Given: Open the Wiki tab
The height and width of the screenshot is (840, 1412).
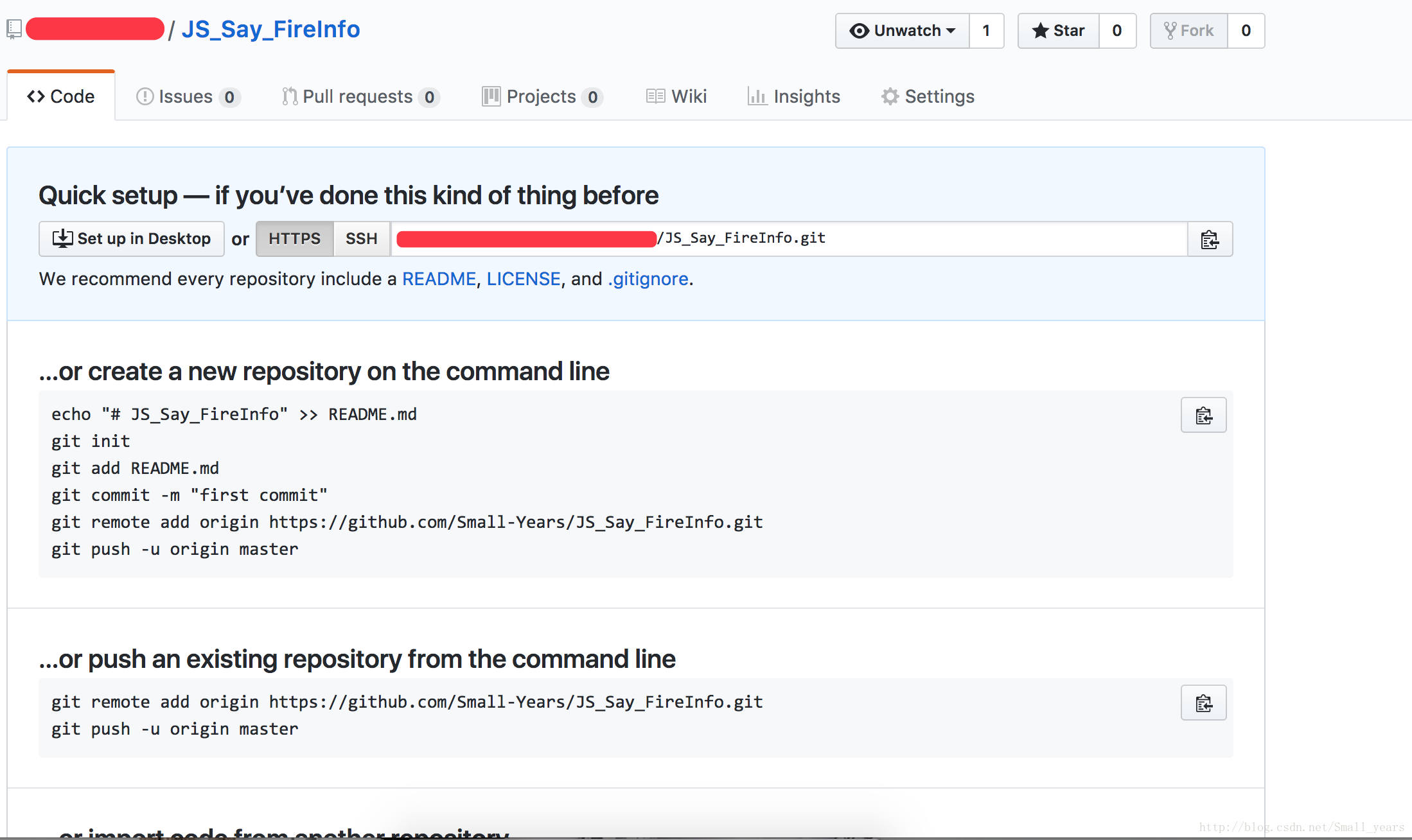Looking at the screenshot, I should click(676, 96).
